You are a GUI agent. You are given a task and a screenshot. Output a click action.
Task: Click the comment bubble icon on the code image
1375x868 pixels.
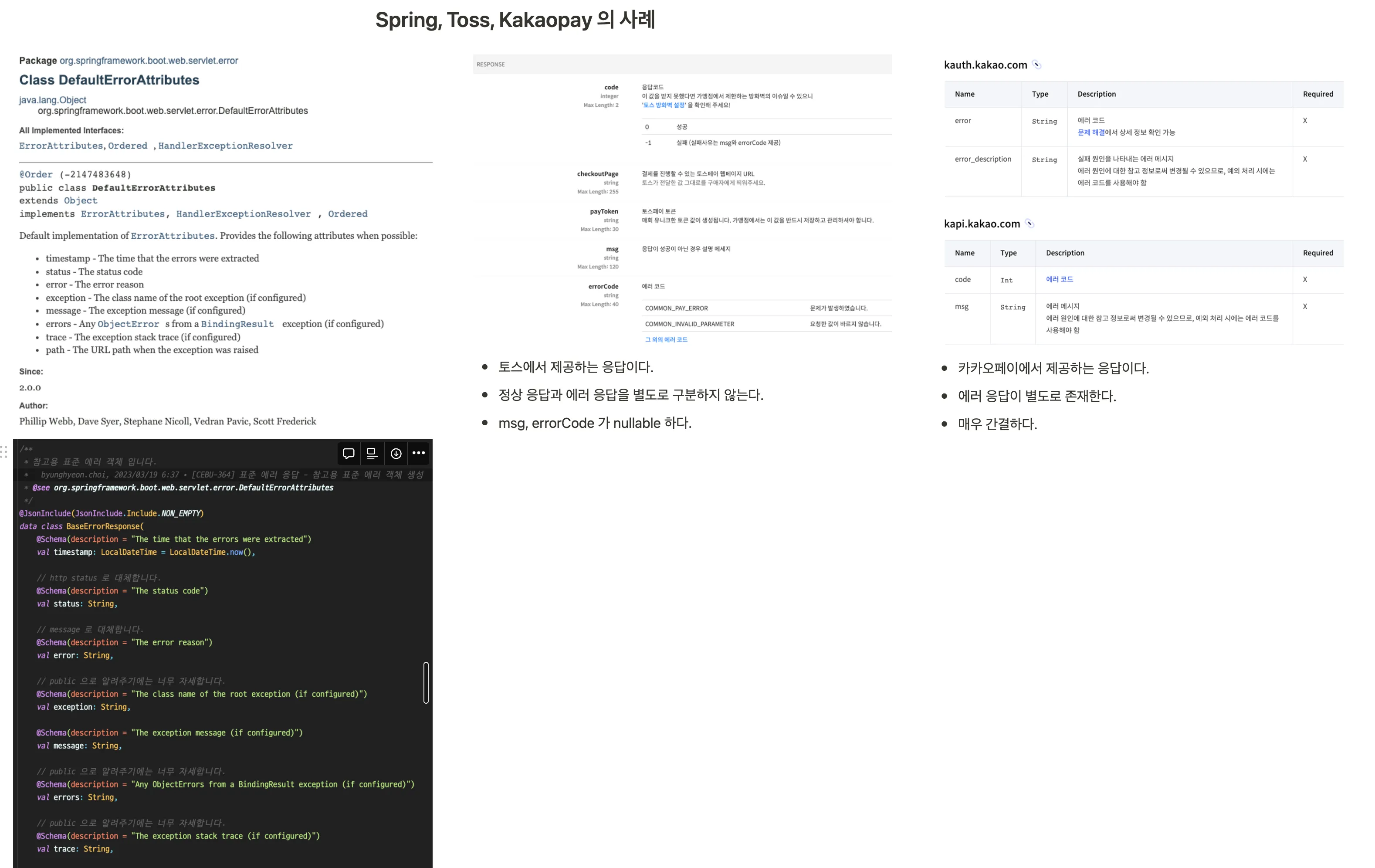coord(348,454)
